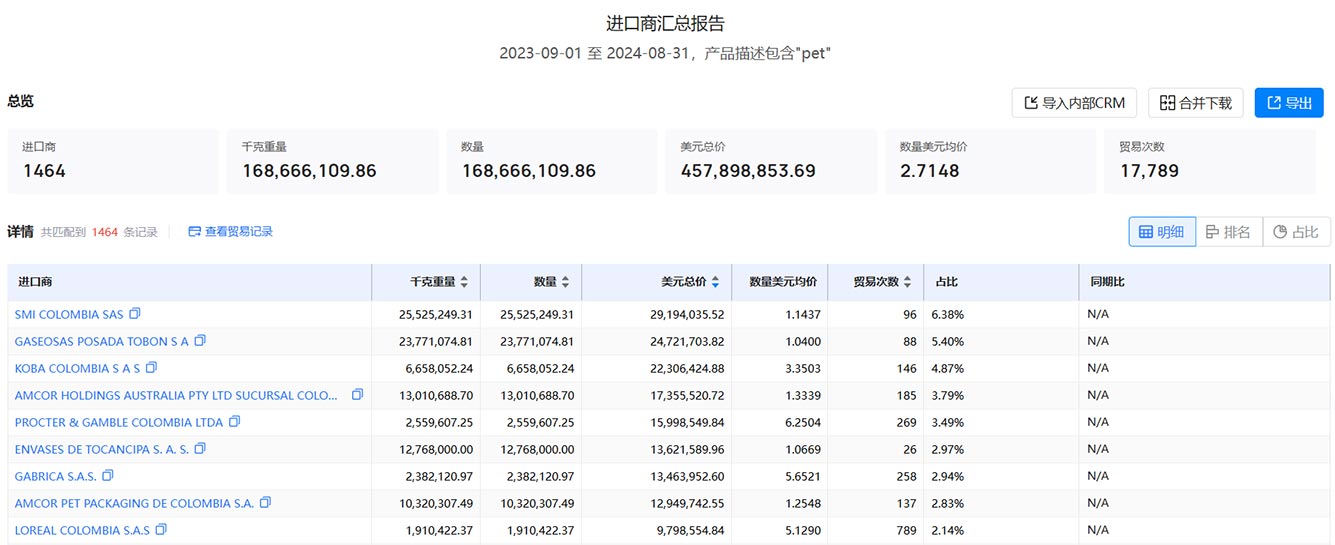Open PROCTER & GAMBLE COLOMBIA LTDA link
This screenshot has height=545, width=1335.
coord(119,423)
